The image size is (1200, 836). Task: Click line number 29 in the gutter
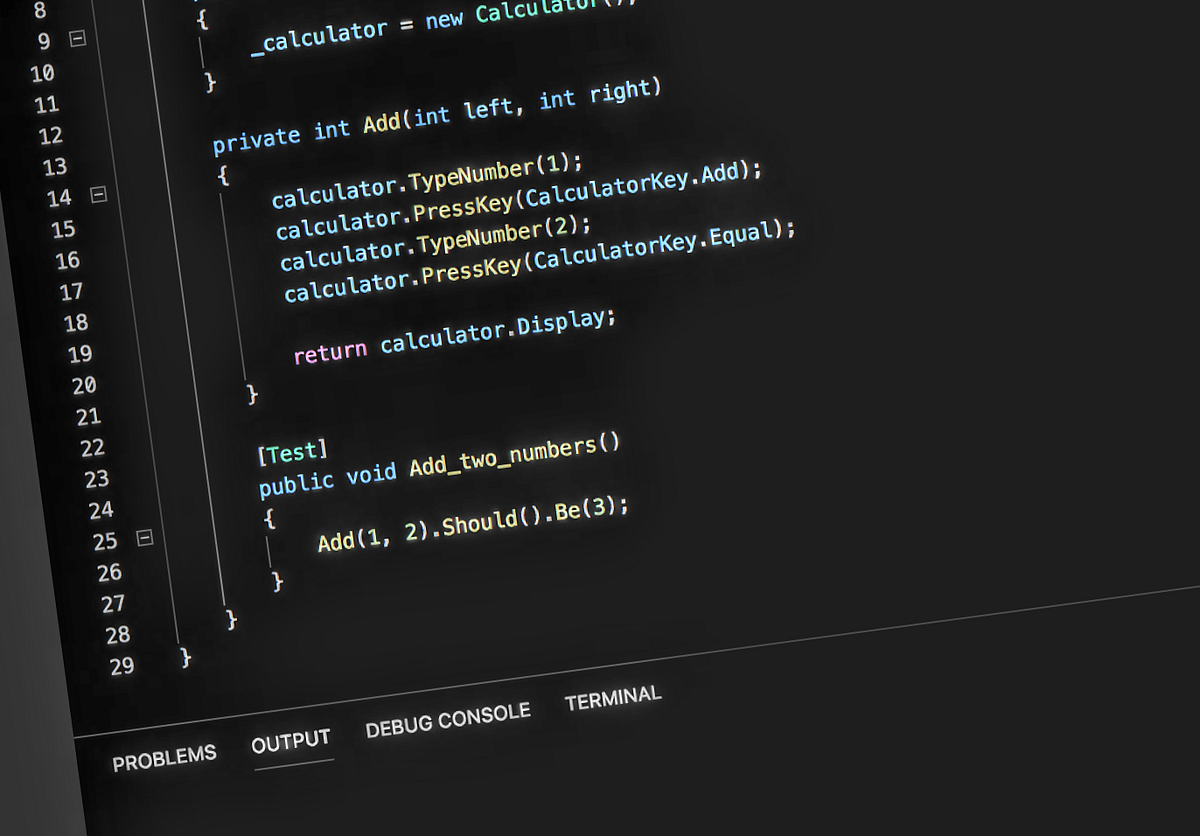[122, 667]
